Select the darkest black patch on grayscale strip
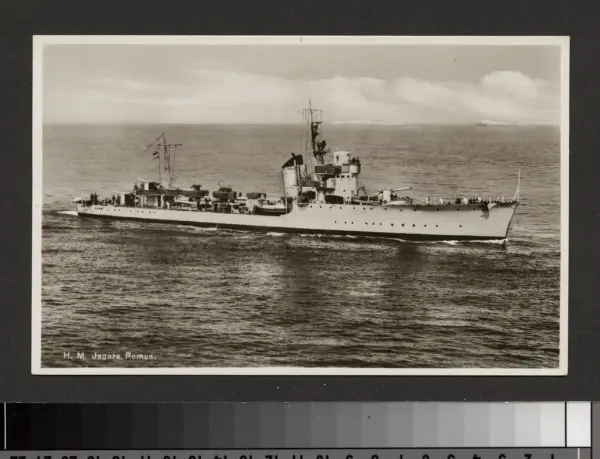Image resolution: width=600 pixels, height=459 pixels. click(x=17, y=425)
